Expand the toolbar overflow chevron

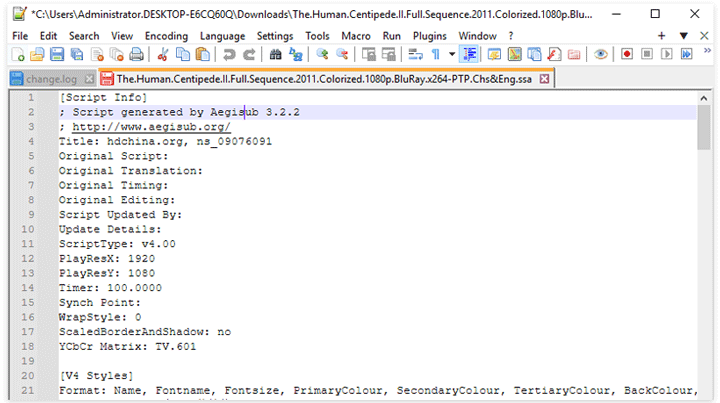[x=707, y=50]
